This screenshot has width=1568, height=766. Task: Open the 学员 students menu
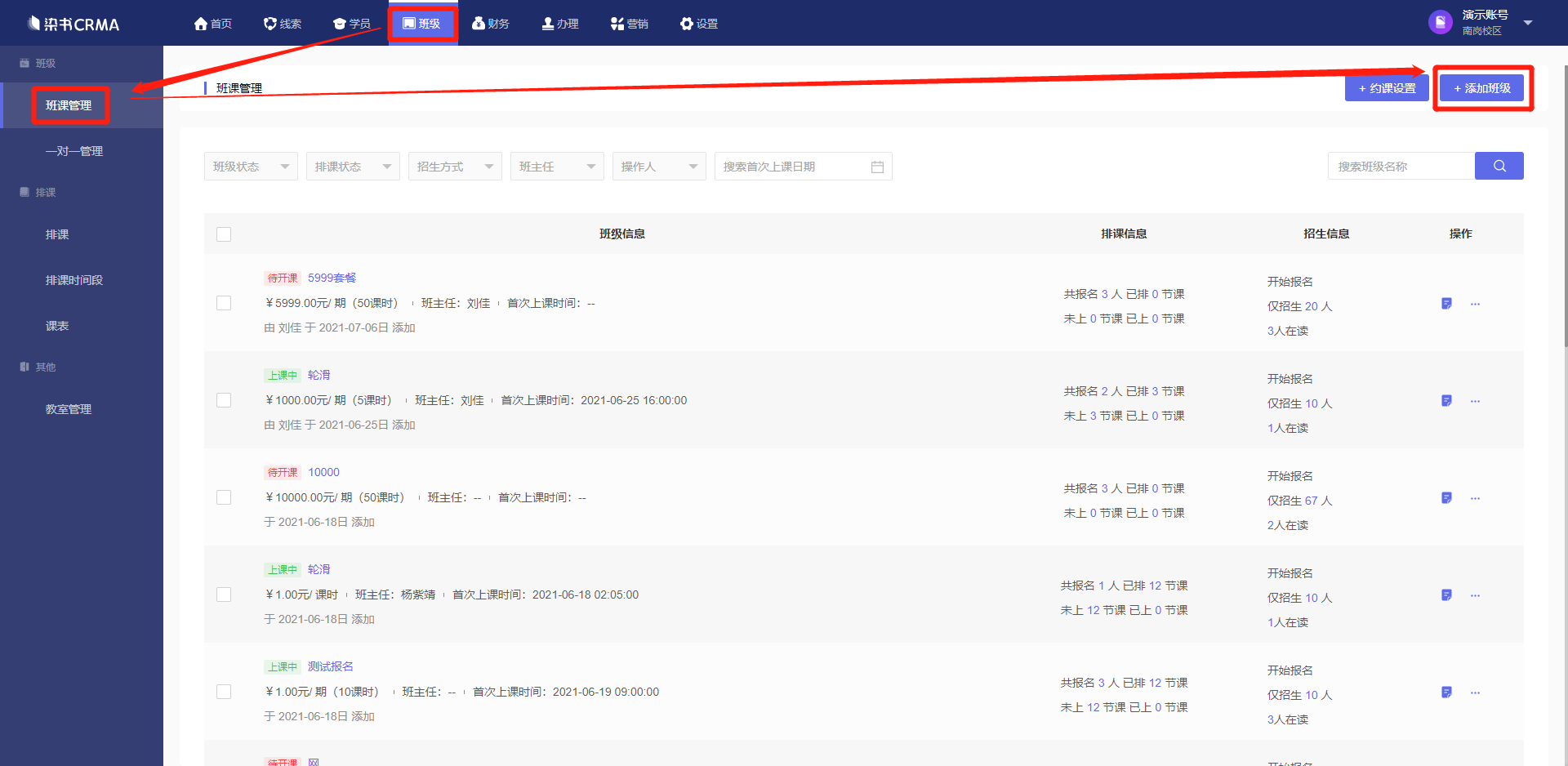tap(352, 24)
